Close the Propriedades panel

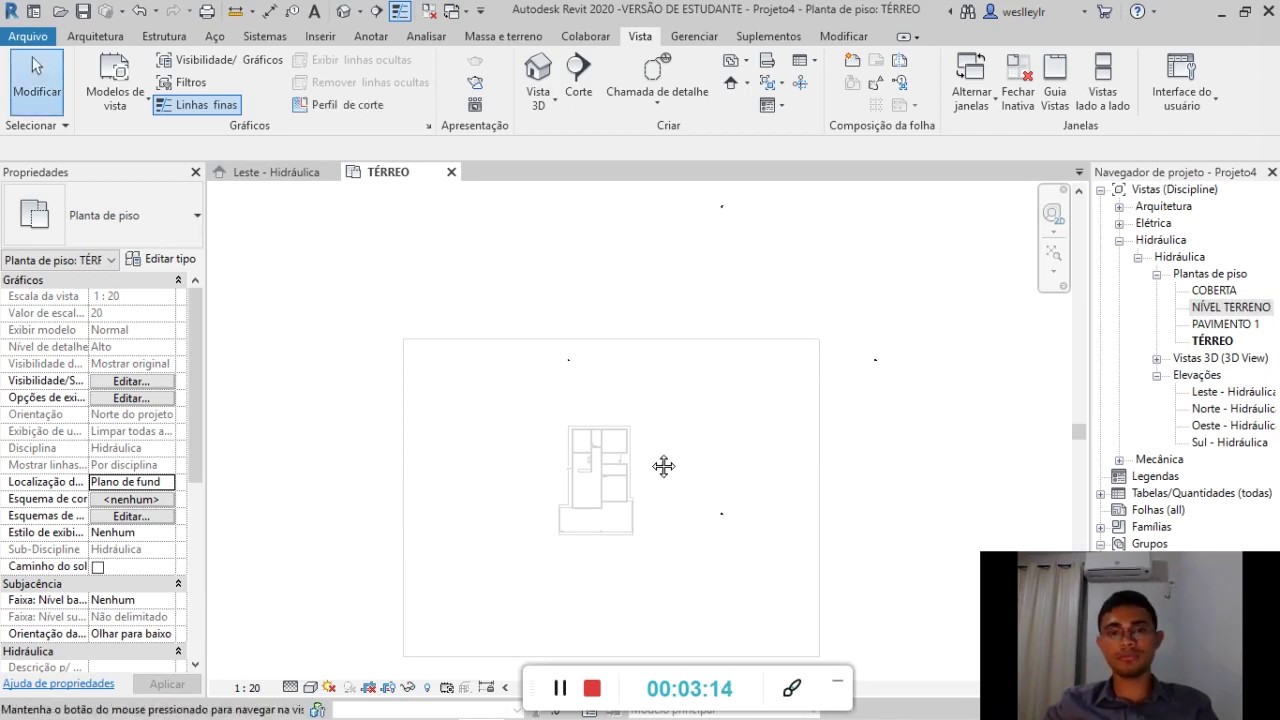pyautogui.click(x=196, y=172)
